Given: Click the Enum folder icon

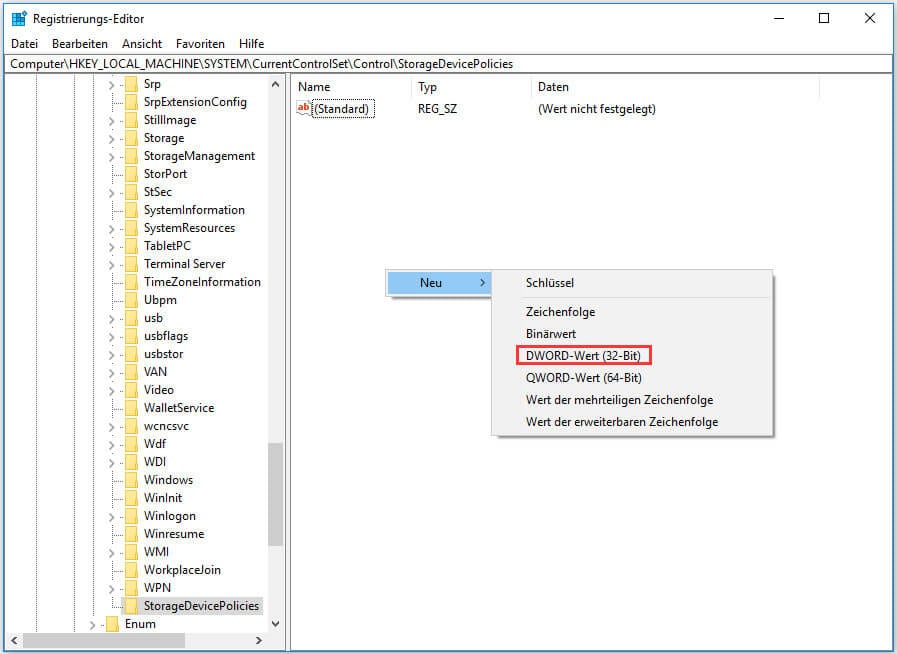Looking at the screenshot, I should [111, 624].
